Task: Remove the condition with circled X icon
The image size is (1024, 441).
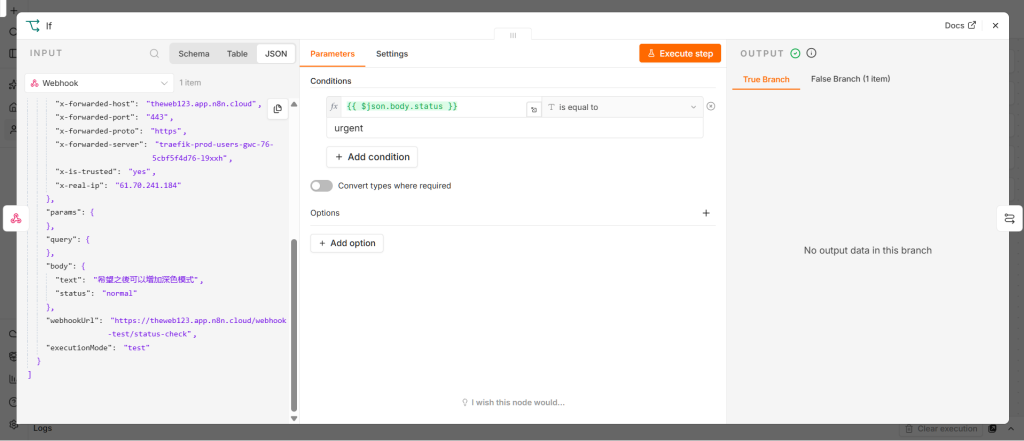Action: (x=711, y=106)
